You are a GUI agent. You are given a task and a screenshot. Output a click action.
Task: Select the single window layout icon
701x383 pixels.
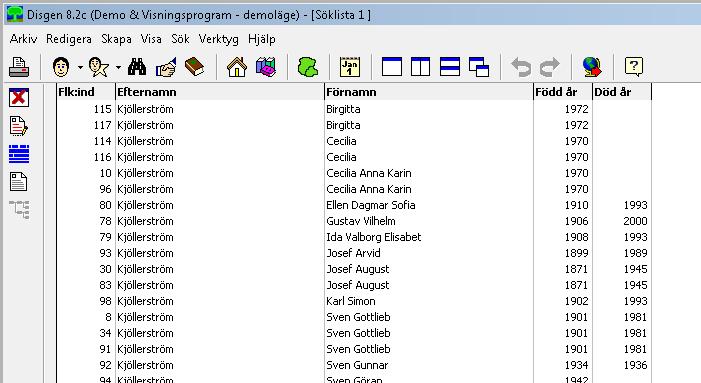[x=392, y=67]
